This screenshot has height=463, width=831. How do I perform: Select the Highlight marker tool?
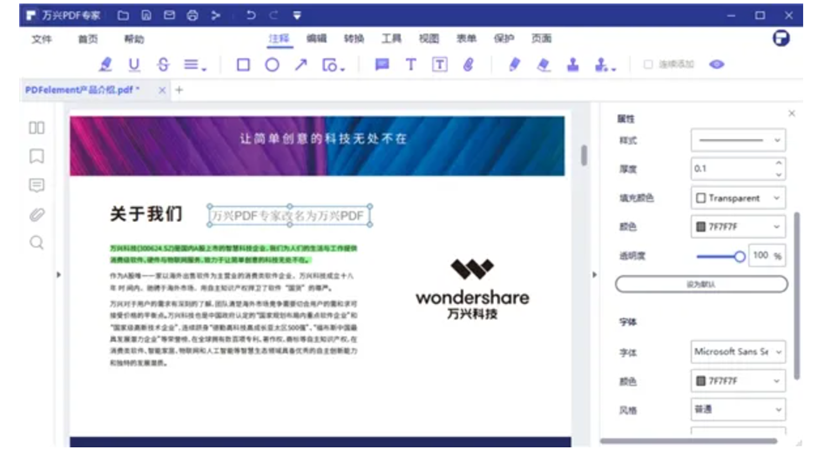point(105,65)
